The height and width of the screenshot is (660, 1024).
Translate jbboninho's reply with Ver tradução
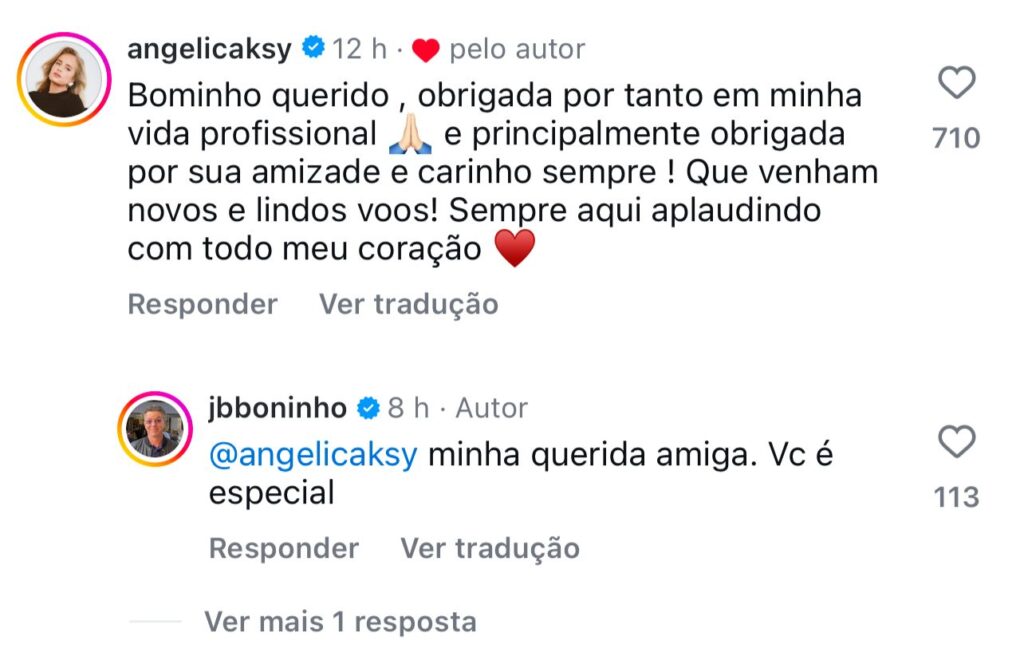point(490,548)
